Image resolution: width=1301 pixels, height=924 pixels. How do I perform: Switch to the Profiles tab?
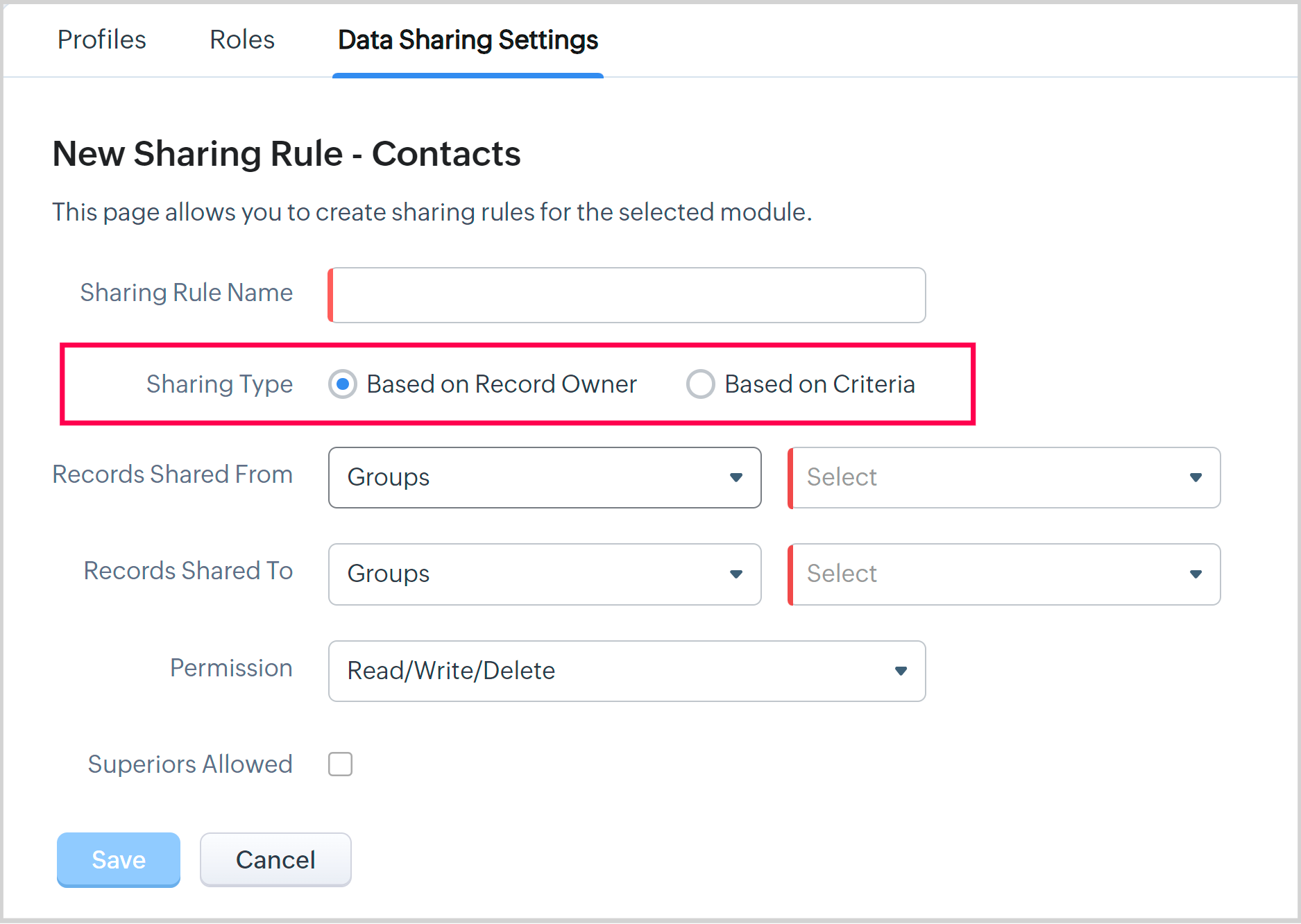coord(101,40)
